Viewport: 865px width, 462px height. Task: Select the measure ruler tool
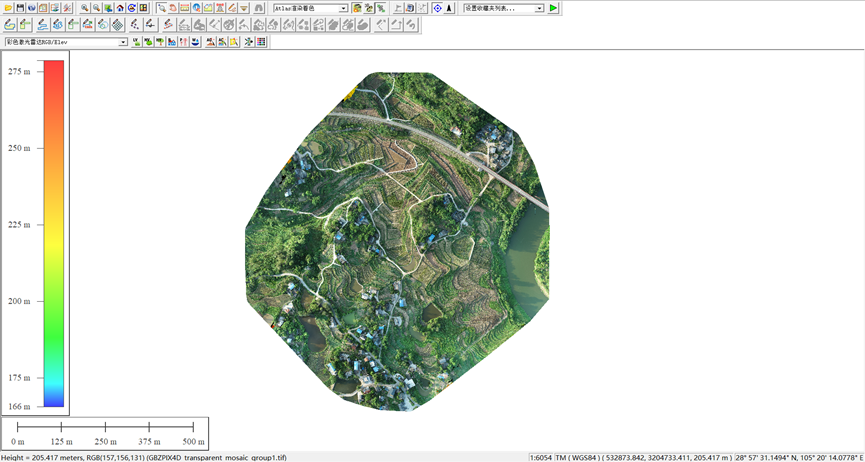point(185,8)
